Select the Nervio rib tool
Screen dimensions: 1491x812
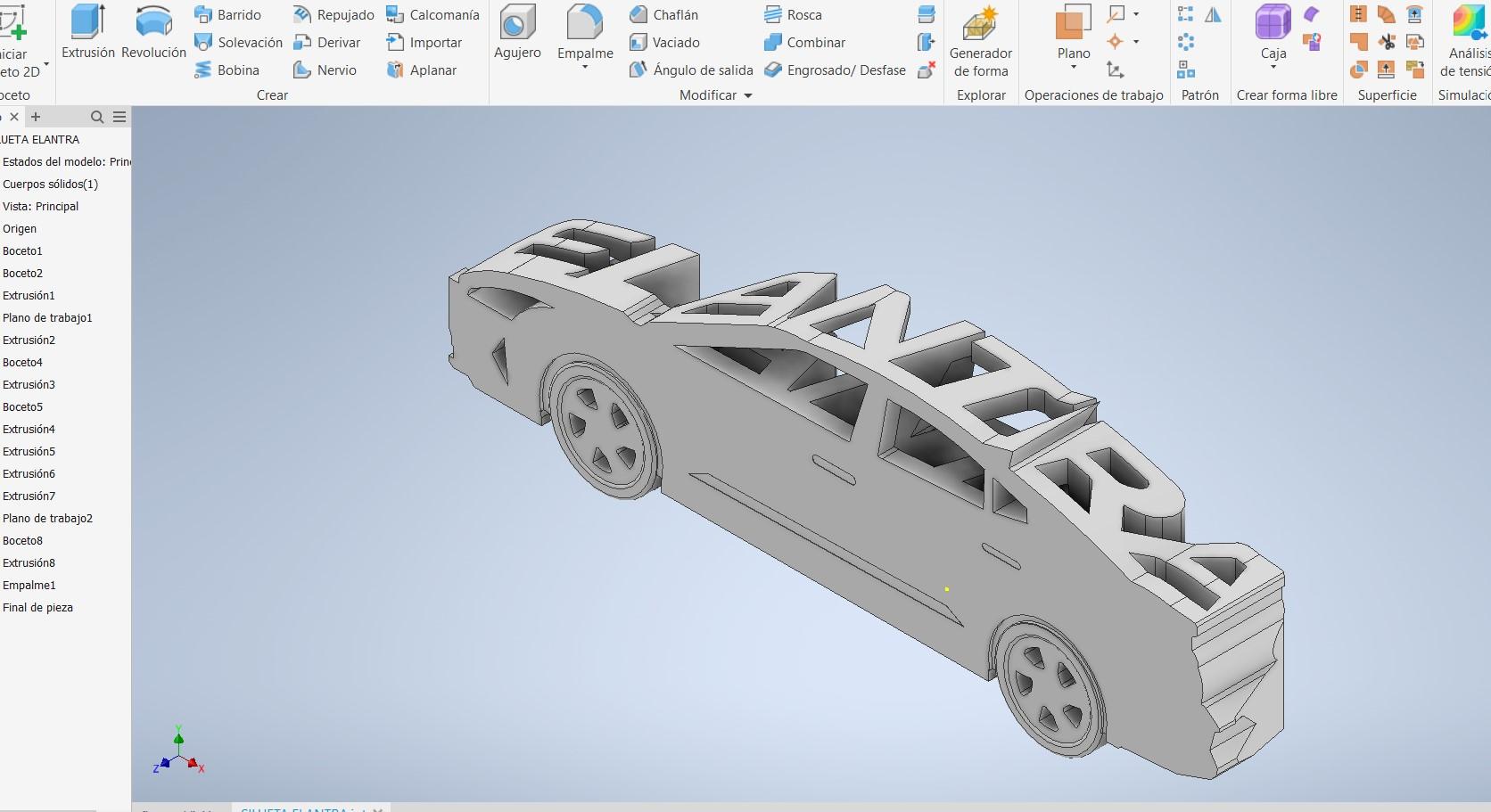(x=325, y=70)
